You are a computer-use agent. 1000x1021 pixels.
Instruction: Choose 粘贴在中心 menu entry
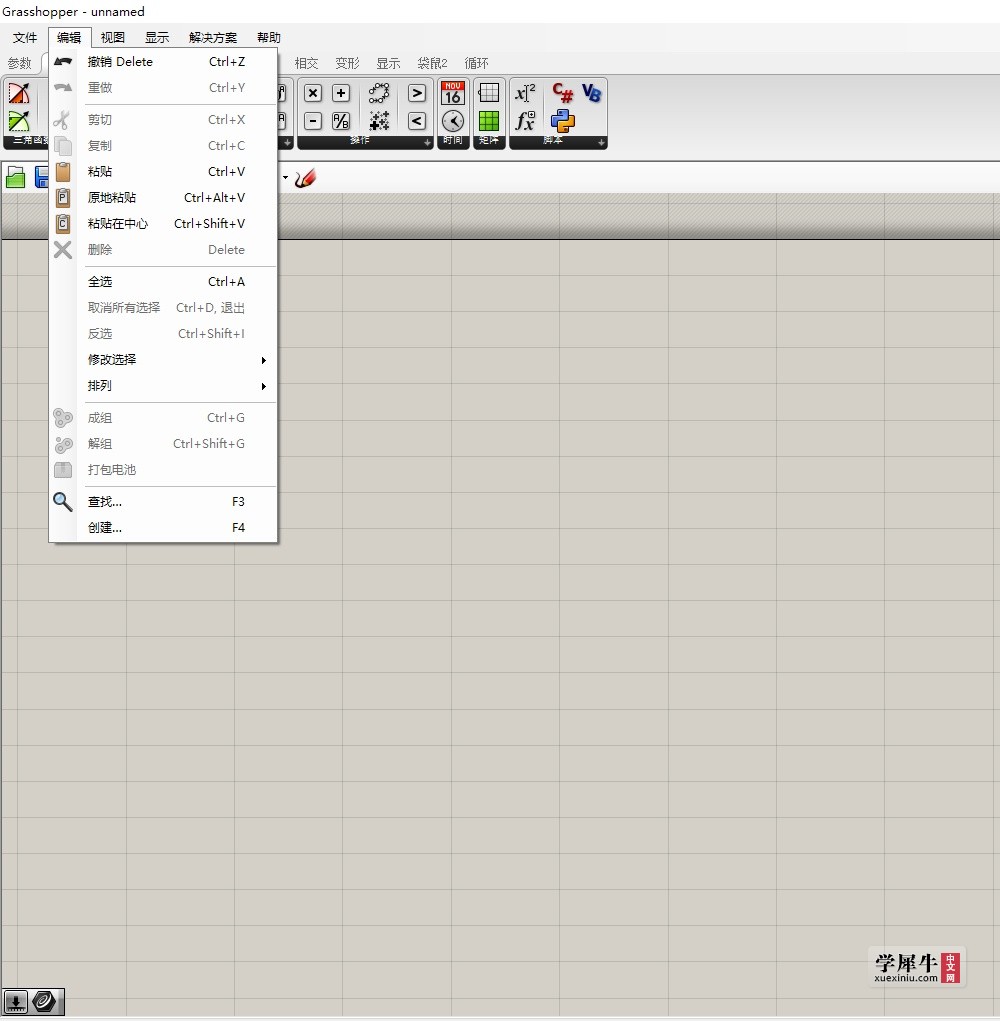click(x=163, y=224)
